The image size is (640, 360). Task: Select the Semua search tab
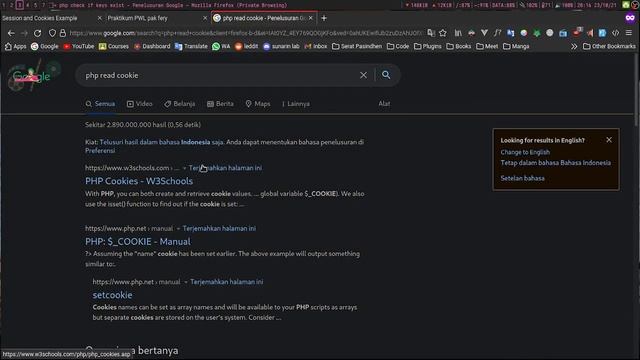(100, 104)
